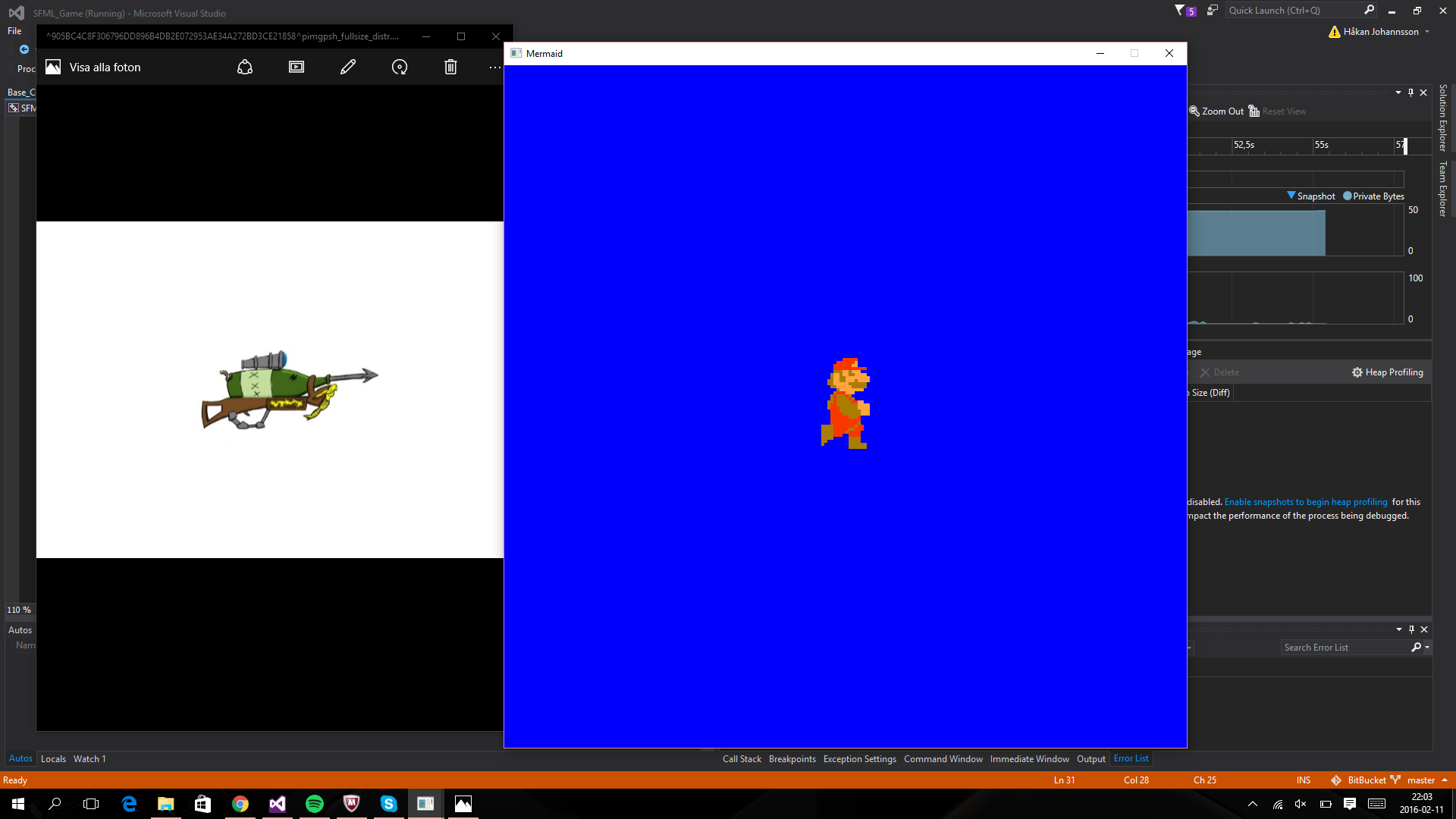Open the diagnostic panel window position dropdown
The height and width of the screenshot is (819, 1456).
(1398, 93)
